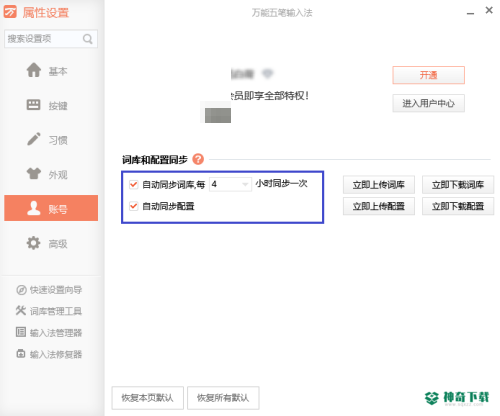Click the 万能五笔 logo icon at top left
This screenshot has height=416, width=500.
click(x=10, y=12)
